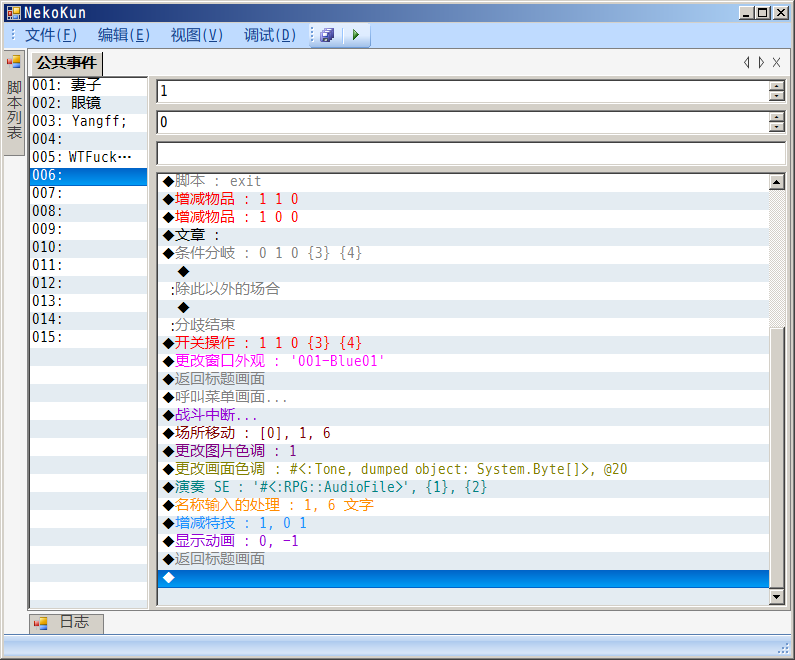Open the 编辑(E) menu
Screen dimensions: 795x660
click(124, 35)
